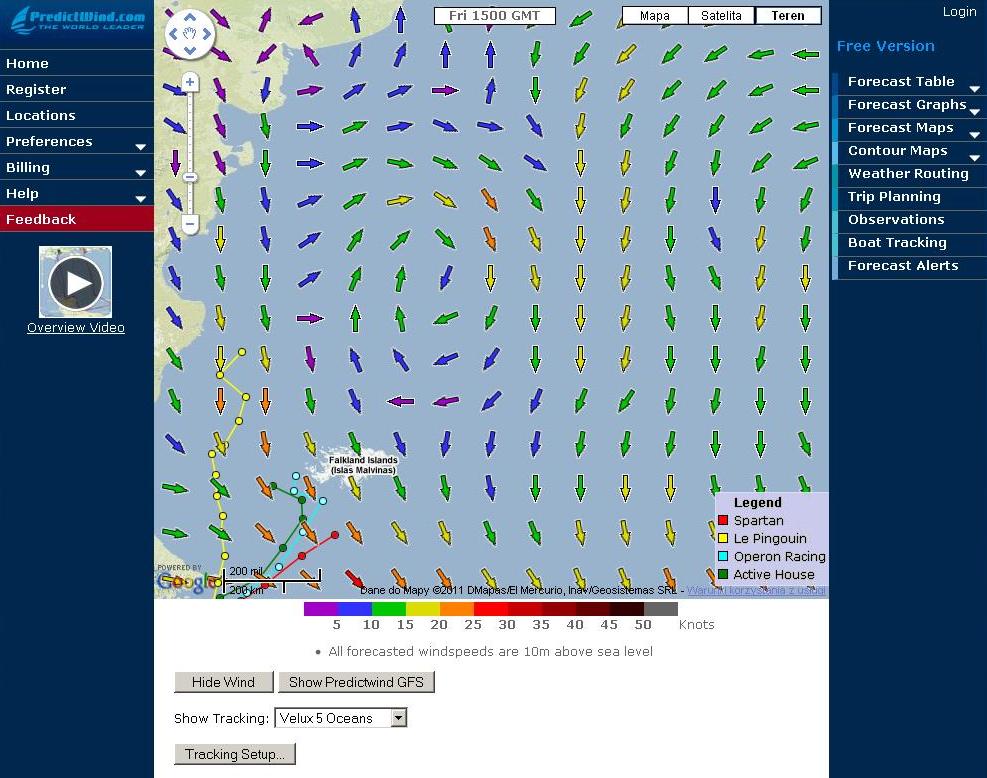The image size is (987, 778).
Task: Open the Show Tracking dropdown
Action: (x=398, y=718)
